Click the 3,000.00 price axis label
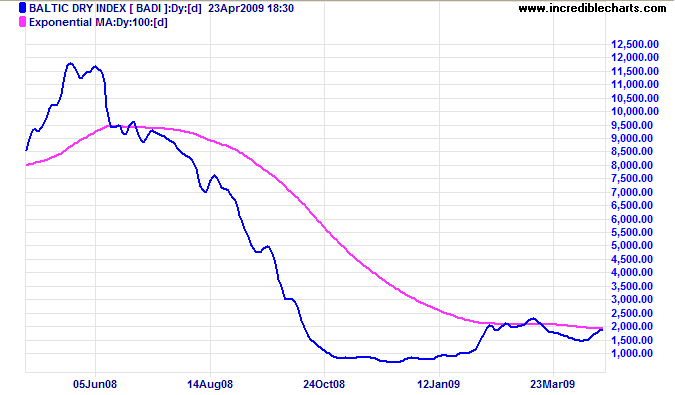This screenshot has height=395, width=675. point(632,299)
